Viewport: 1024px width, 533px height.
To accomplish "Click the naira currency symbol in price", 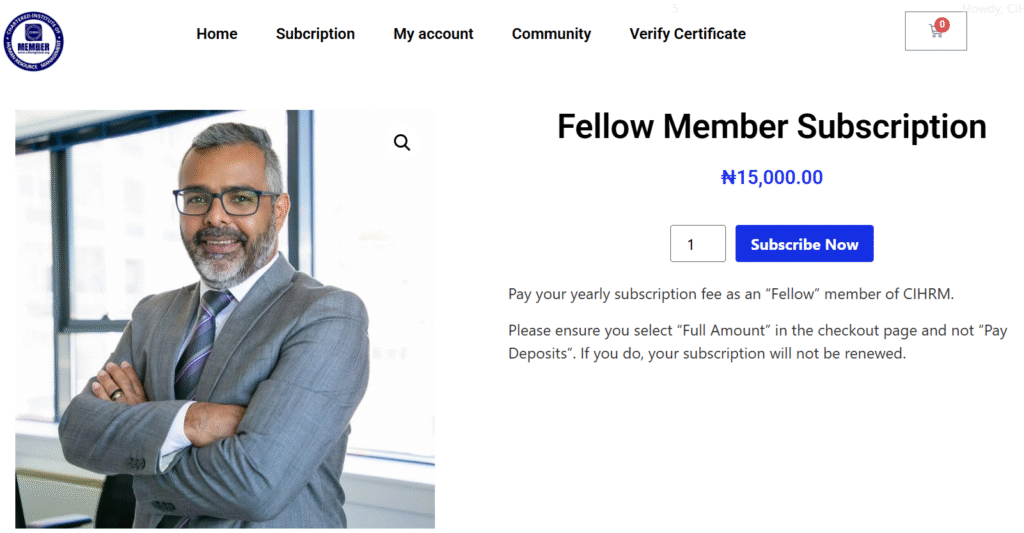I will pos(728,178).
